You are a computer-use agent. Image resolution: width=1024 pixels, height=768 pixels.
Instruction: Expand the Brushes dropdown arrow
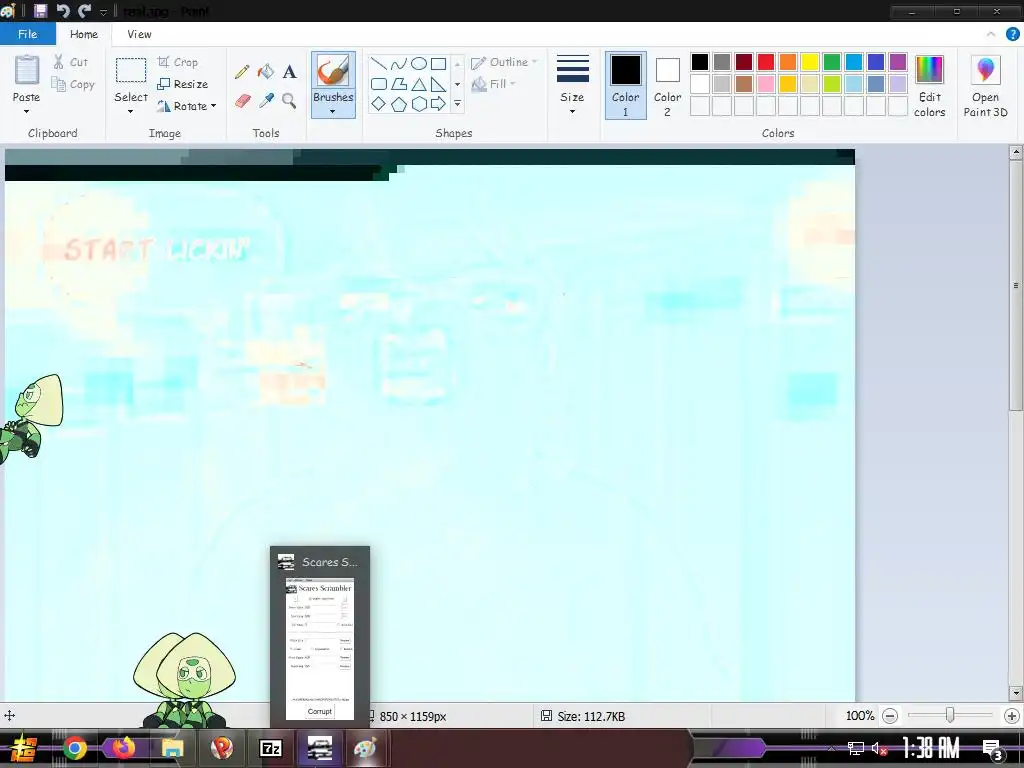pos(333,112)
